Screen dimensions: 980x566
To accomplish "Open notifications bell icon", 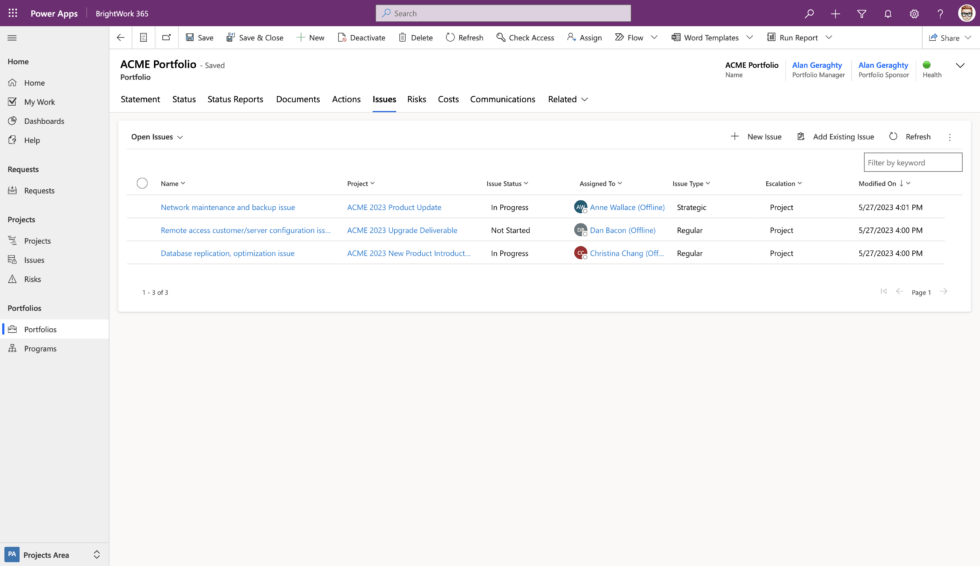I will click(887, 14).
